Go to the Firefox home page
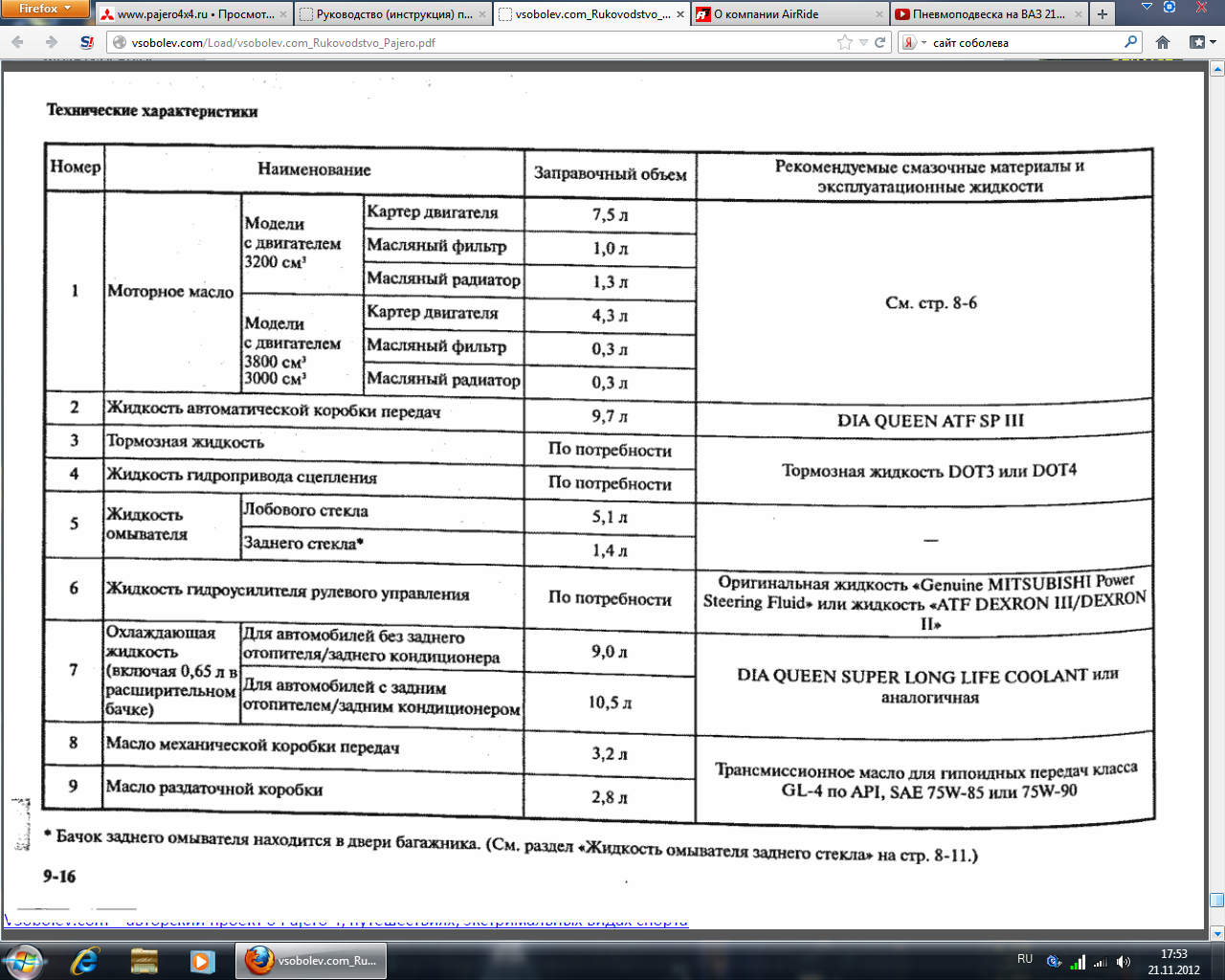Image resolution: width=1225 pixels, height=980 pixels. 1163,42
